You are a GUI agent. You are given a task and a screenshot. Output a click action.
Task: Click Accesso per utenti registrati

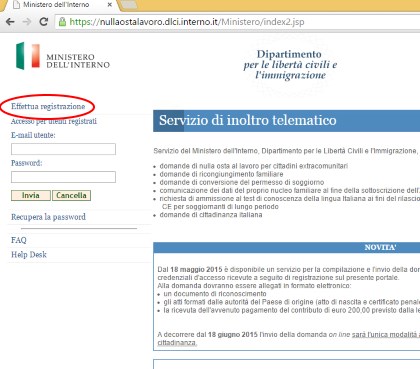point(54,121)
